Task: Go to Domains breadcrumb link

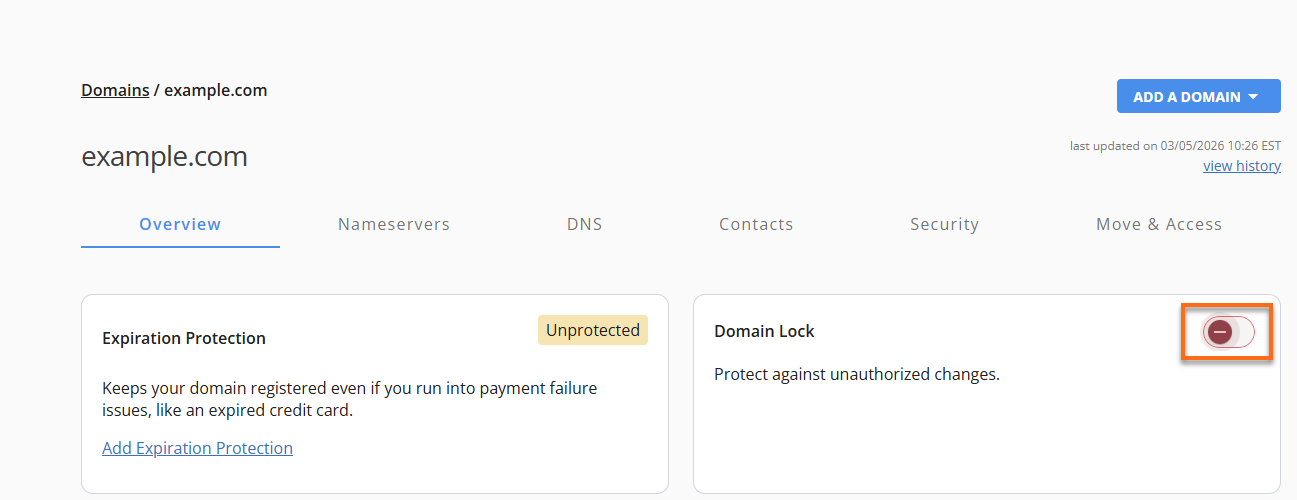Action: click(115, 90)
